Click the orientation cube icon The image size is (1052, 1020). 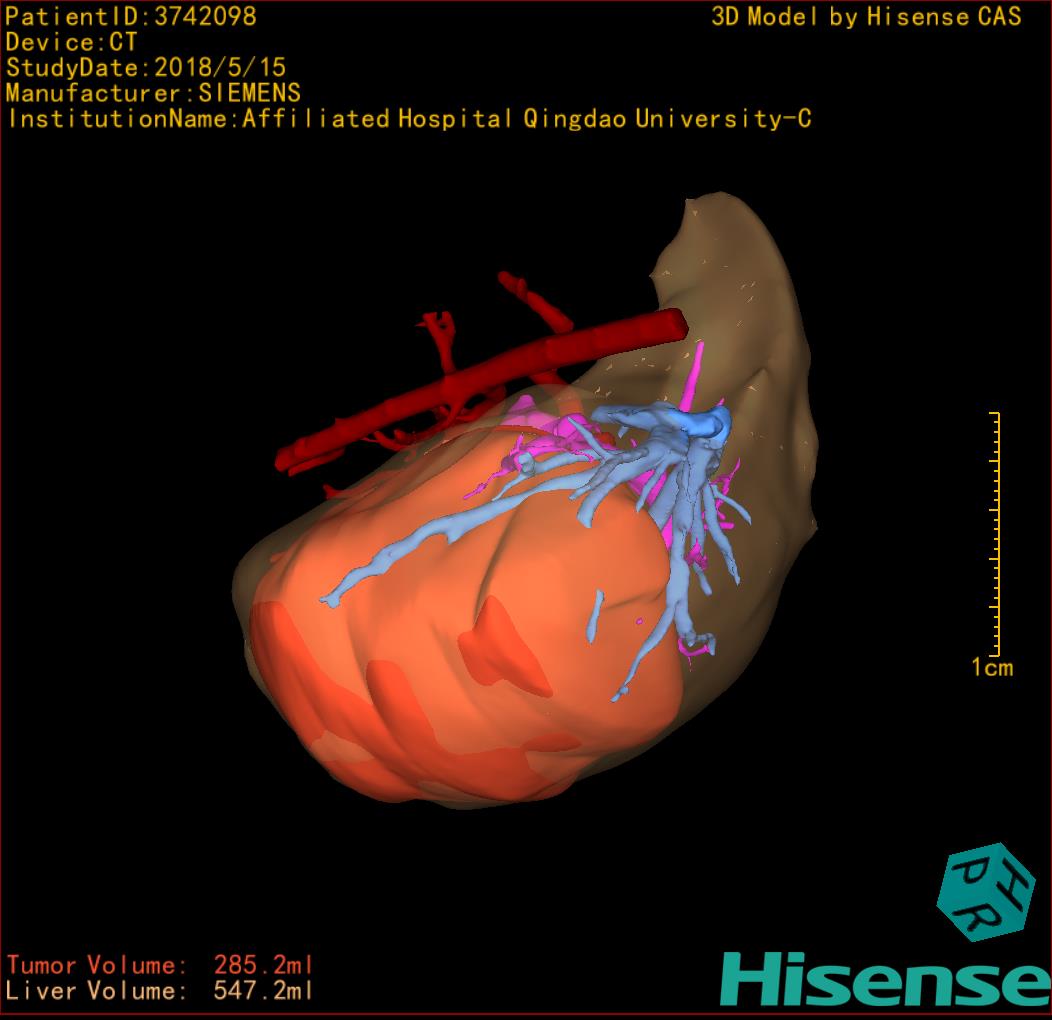pos(985,892)
